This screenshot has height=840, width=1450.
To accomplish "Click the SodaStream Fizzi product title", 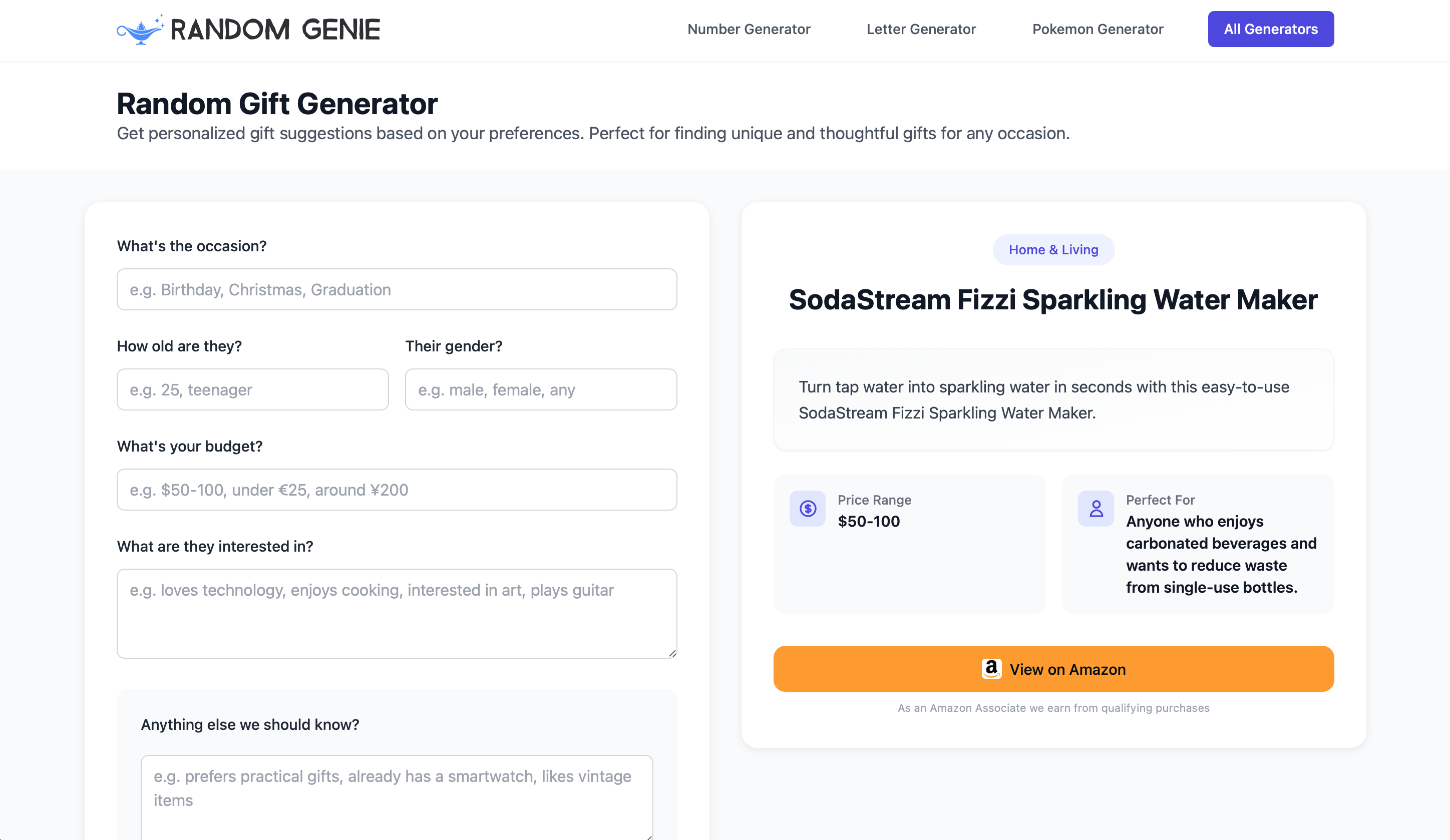I will [1053, 300].
